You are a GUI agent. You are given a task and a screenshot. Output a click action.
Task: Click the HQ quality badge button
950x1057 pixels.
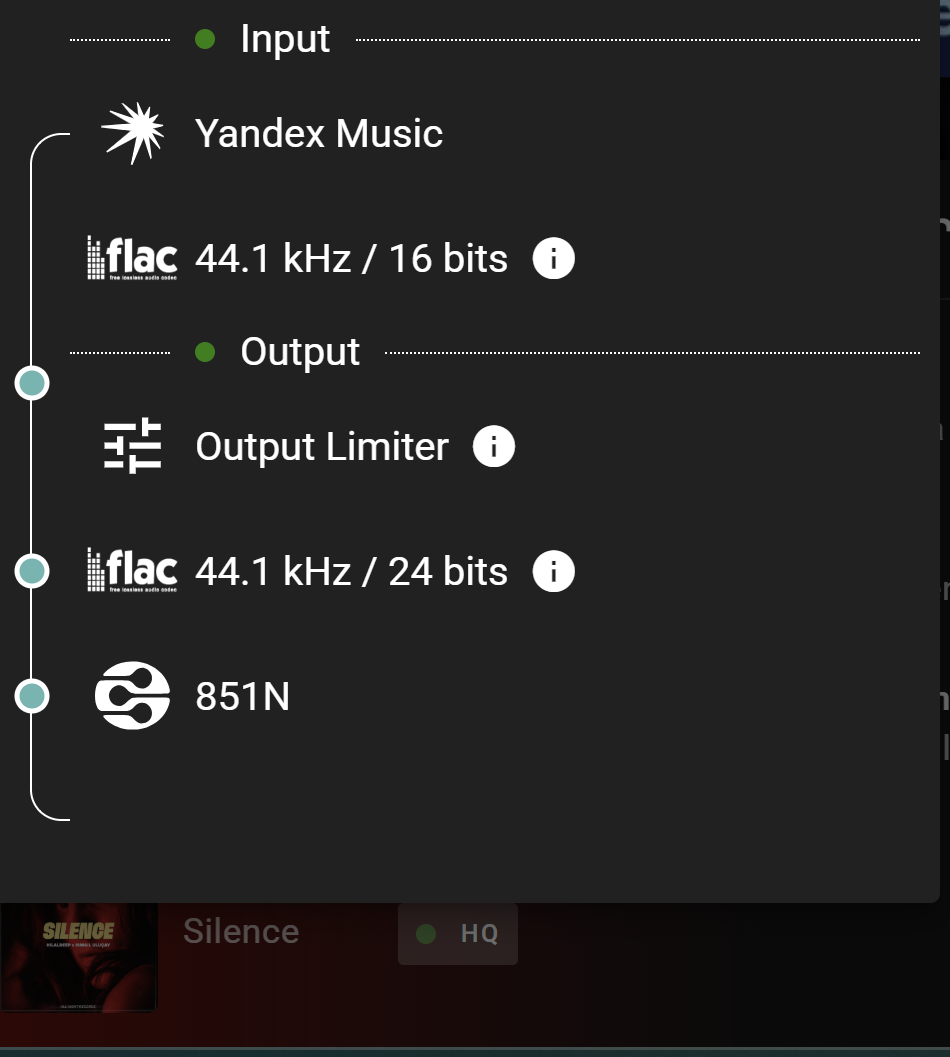pyautogui.click(x=458, y=934)
